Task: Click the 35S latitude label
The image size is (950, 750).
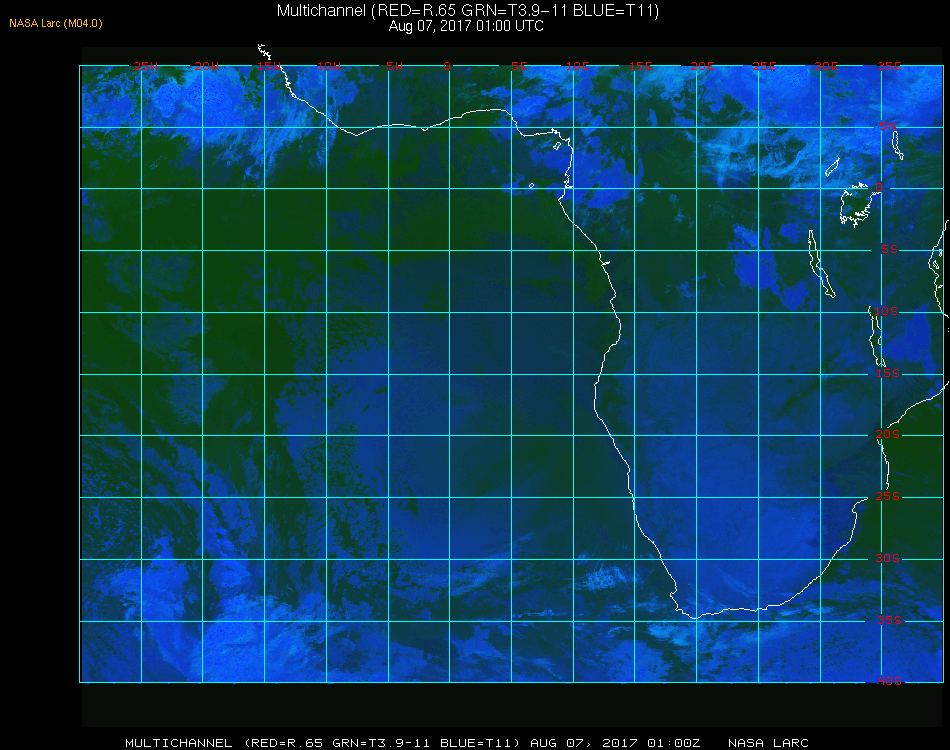Action: [889, 620]
